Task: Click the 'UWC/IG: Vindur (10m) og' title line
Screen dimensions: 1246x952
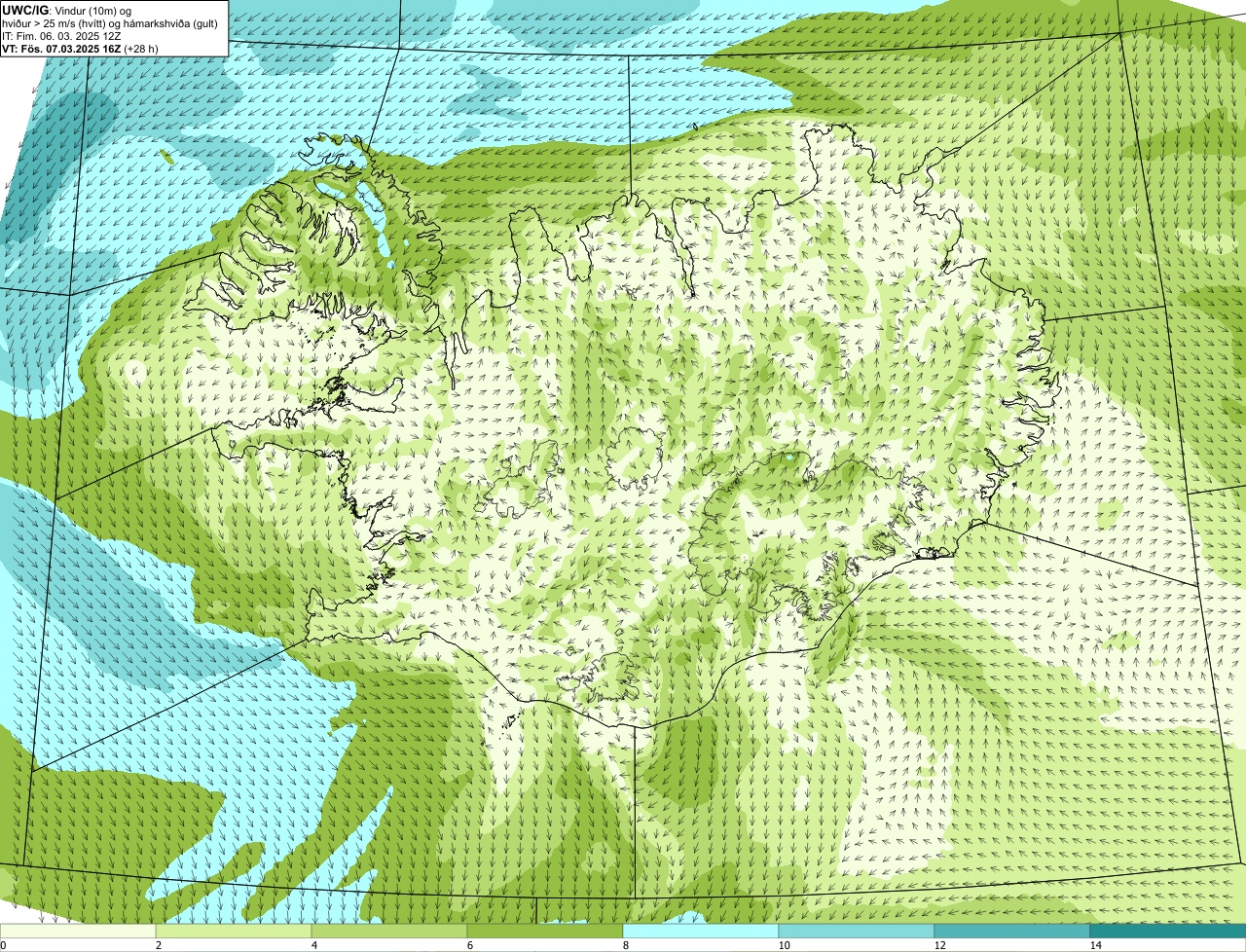Action: tap(67, 10)
